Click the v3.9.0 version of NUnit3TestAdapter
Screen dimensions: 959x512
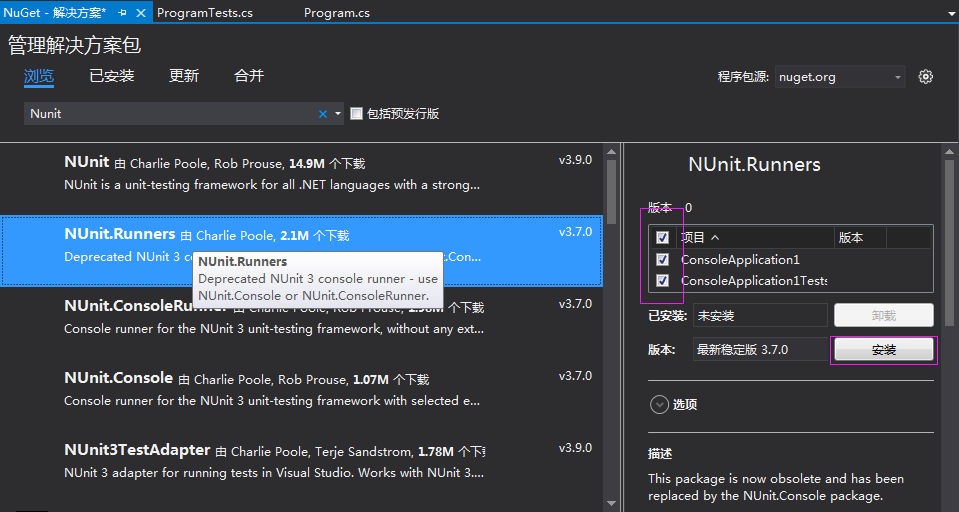[575, 448]
